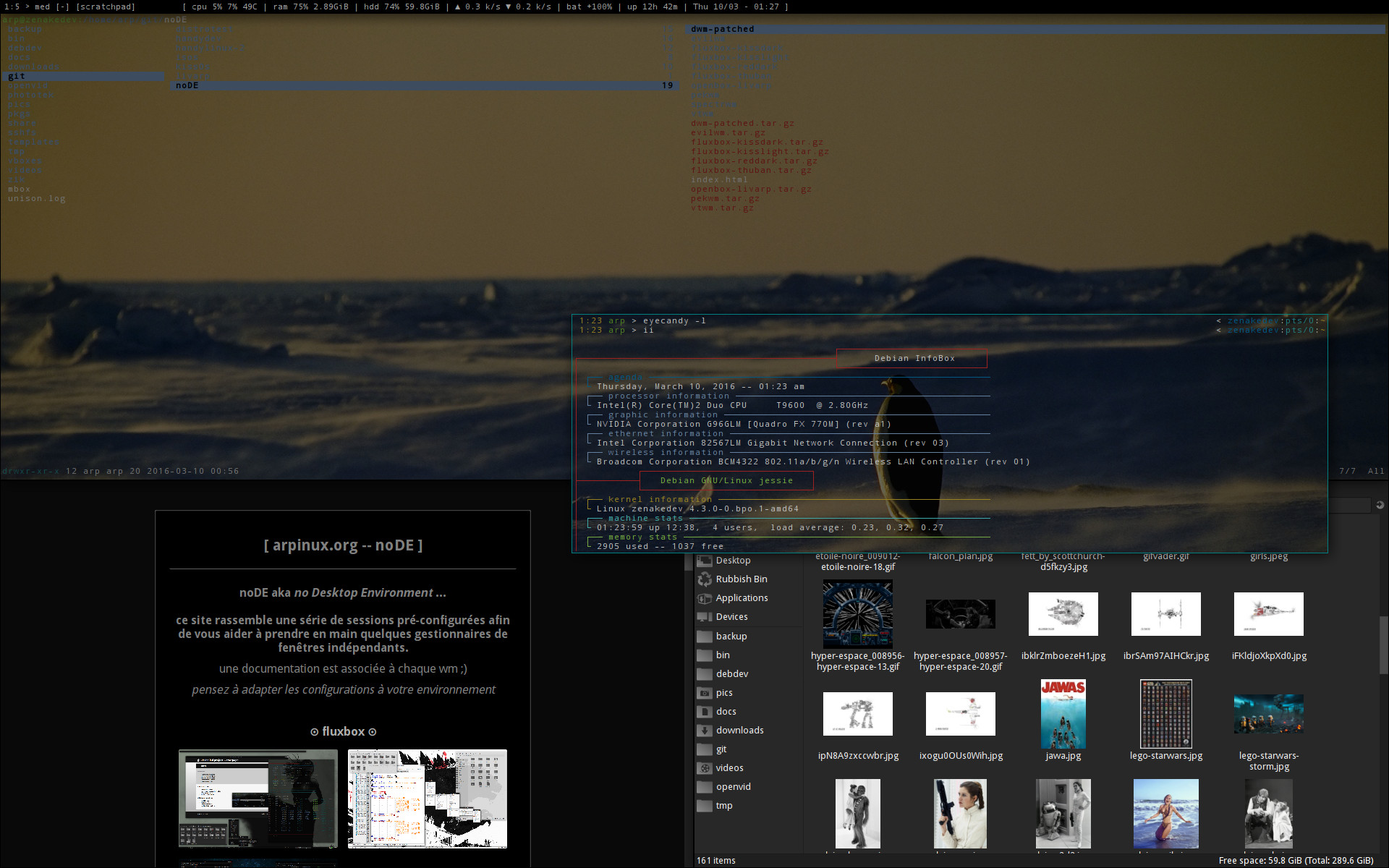Select fluxbox-reddark.tar.gz in ranger
1389x868 pixels.
[754, 161]
